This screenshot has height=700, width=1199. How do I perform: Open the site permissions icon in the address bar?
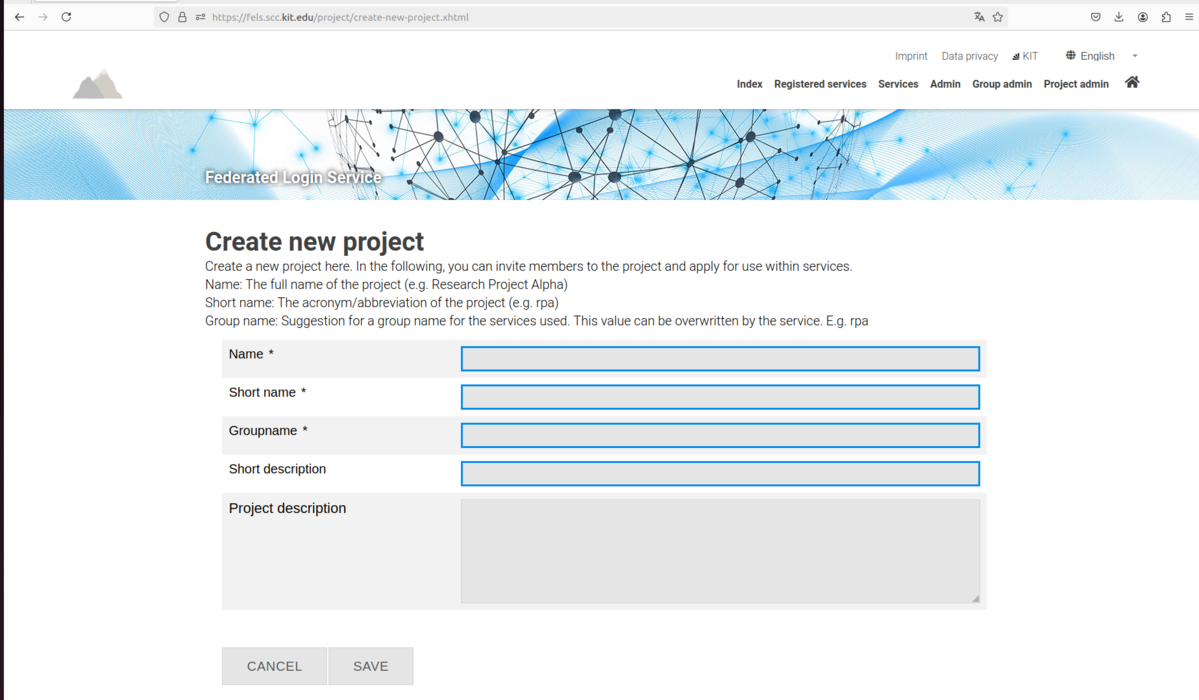[200, 17]
